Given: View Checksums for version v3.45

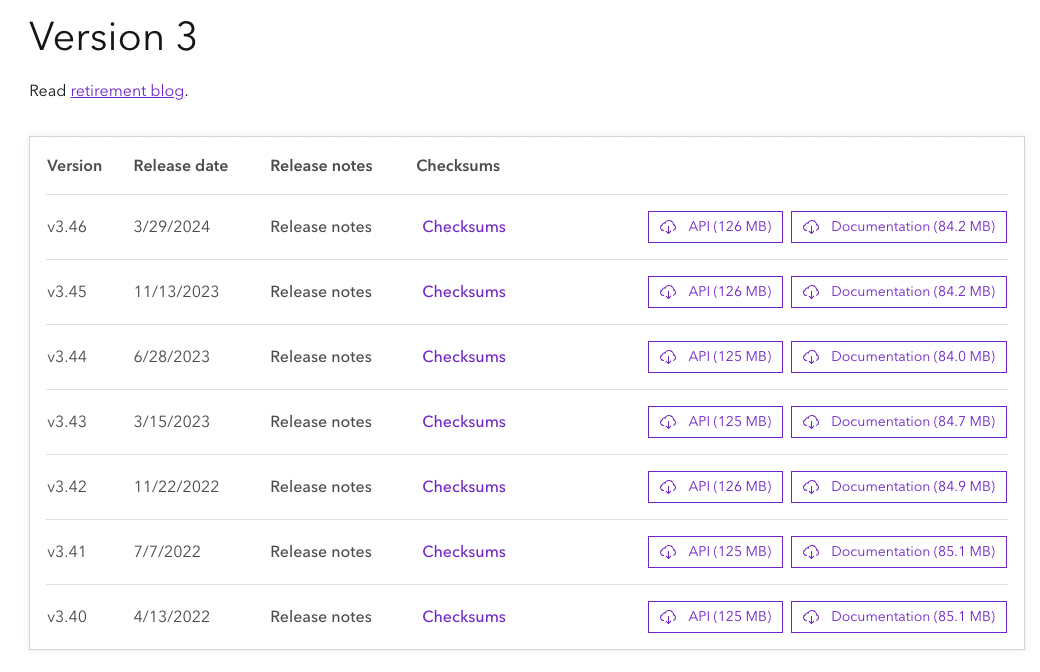Looking at the screenshot, I should (464, 292).
